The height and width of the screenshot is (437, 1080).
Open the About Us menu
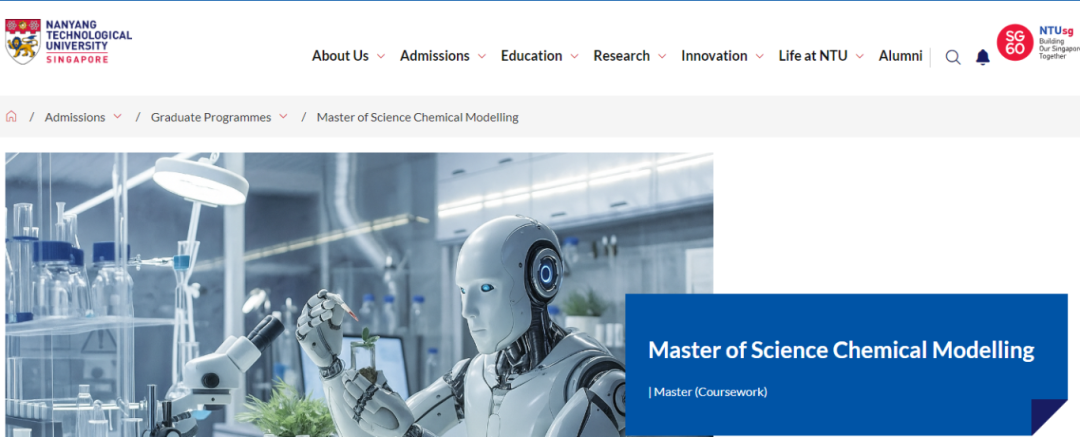(340, 56)
